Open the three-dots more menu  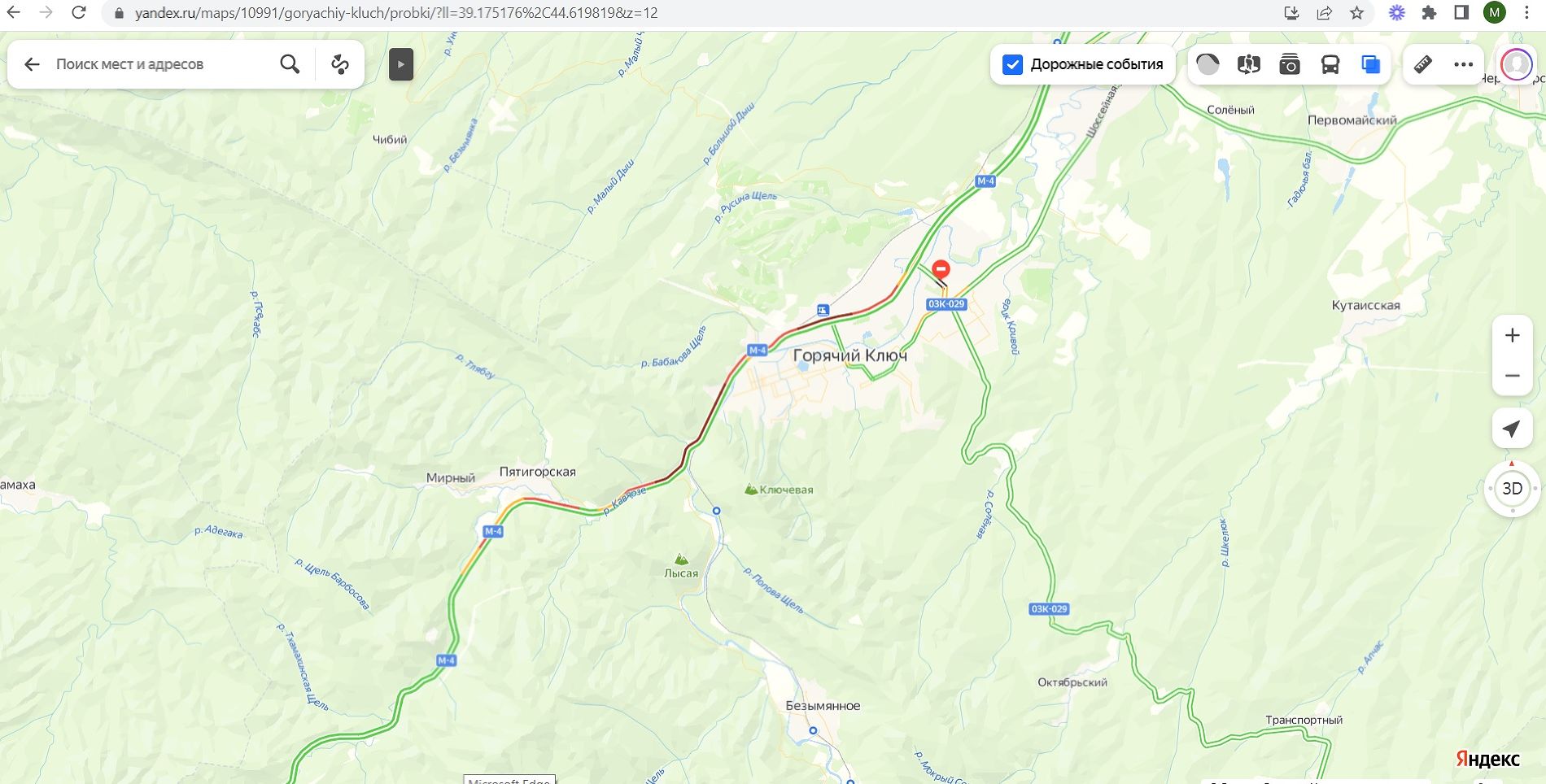1463,64
